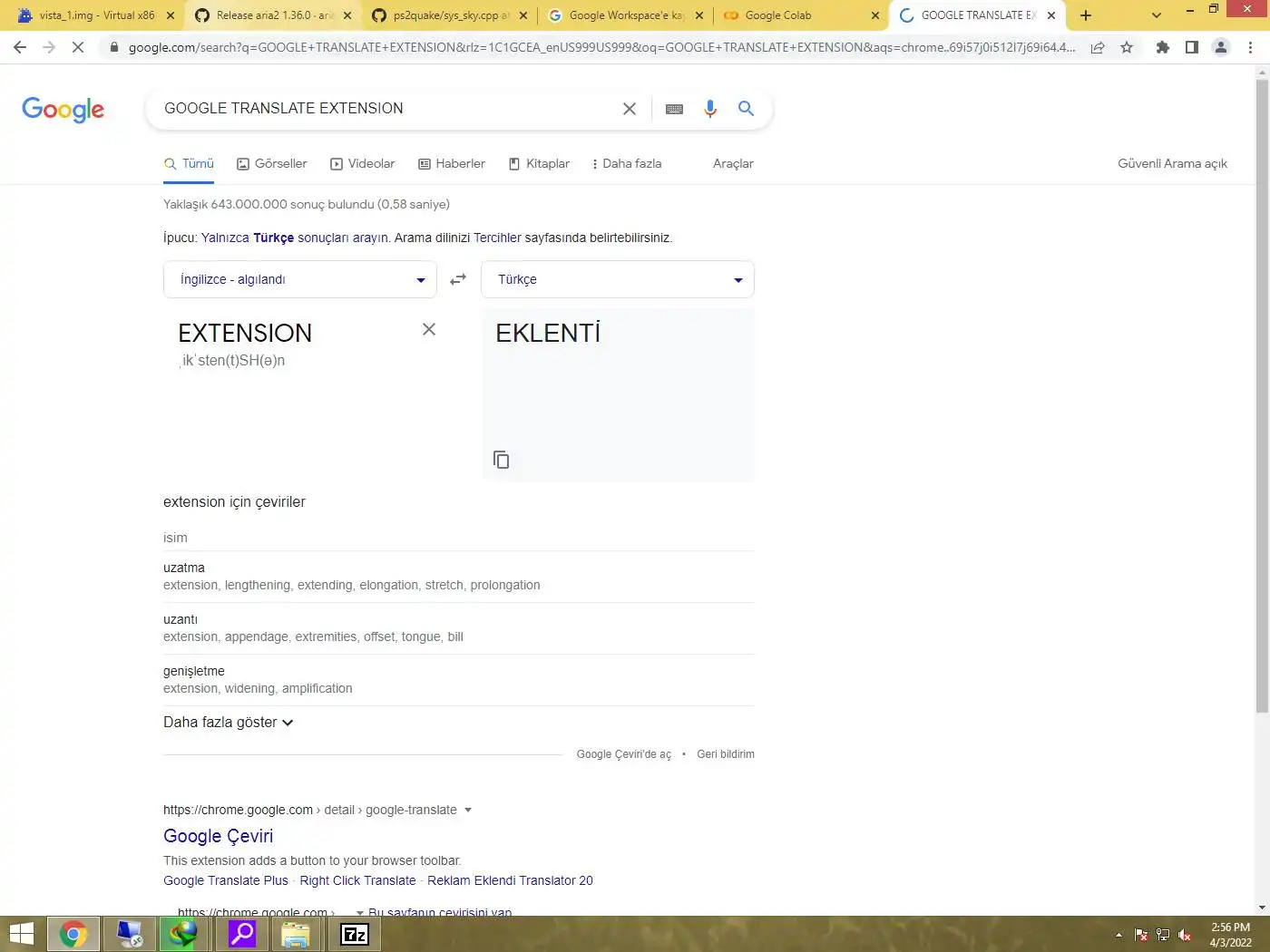Open purple magnifier app in taskbar
This screenshot has height=952, width=1270.
click(242, 934)
